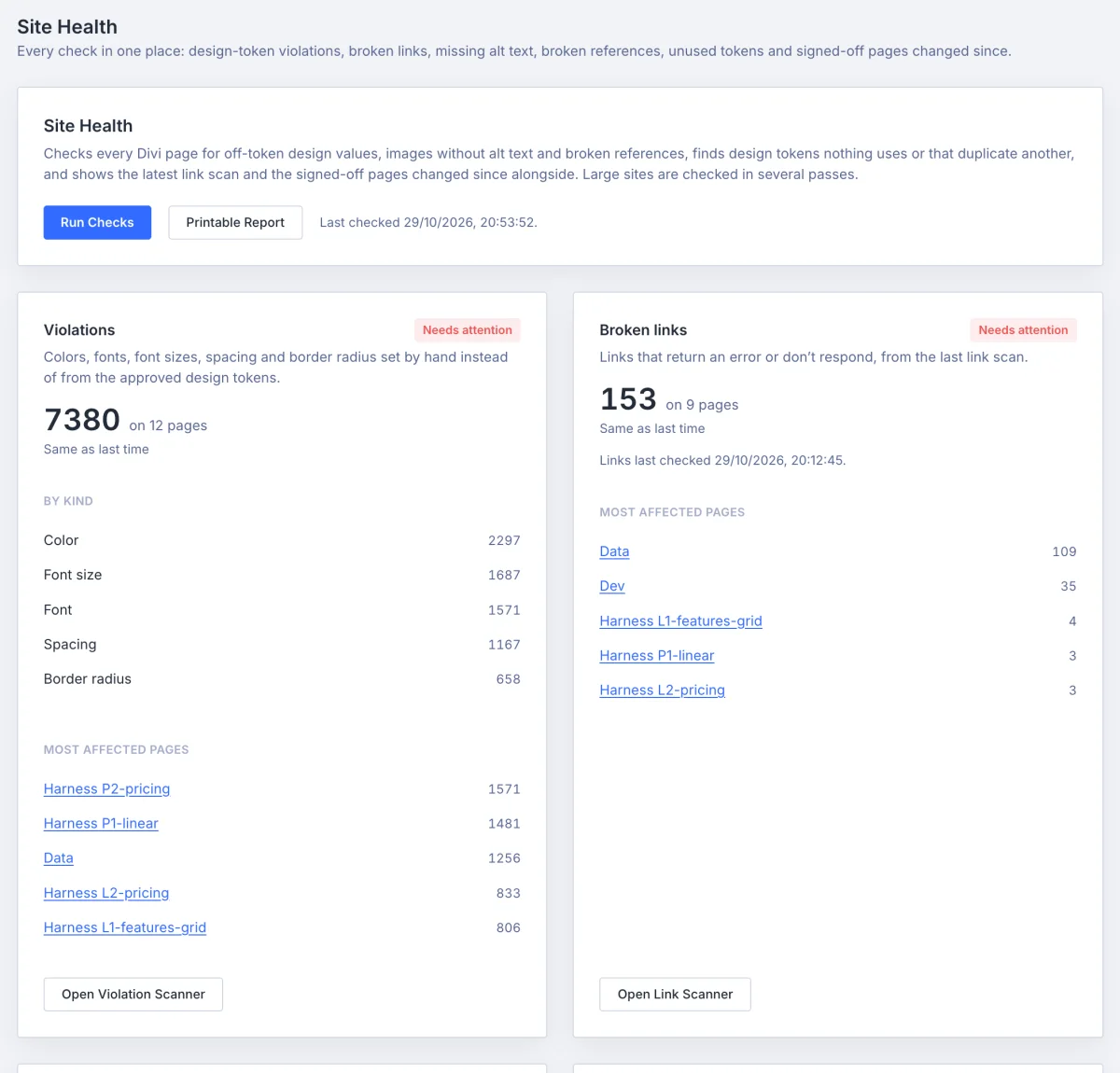Click the value 658 for Border radius
This screenshot has width=1120, height=1073.
509,679
